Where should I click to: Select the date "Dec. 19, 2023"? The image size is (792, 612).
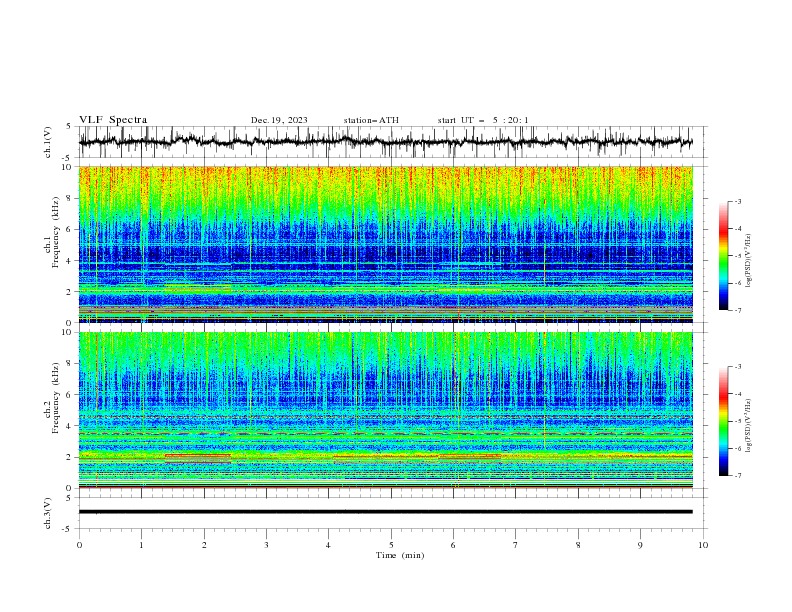click(x=279, y=120)
